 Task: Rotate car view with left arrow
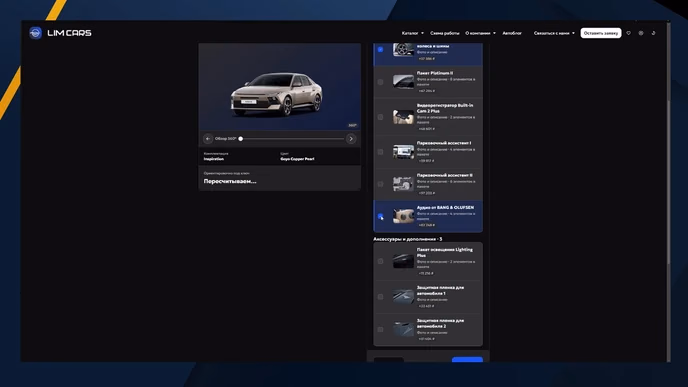pos(208,139)
